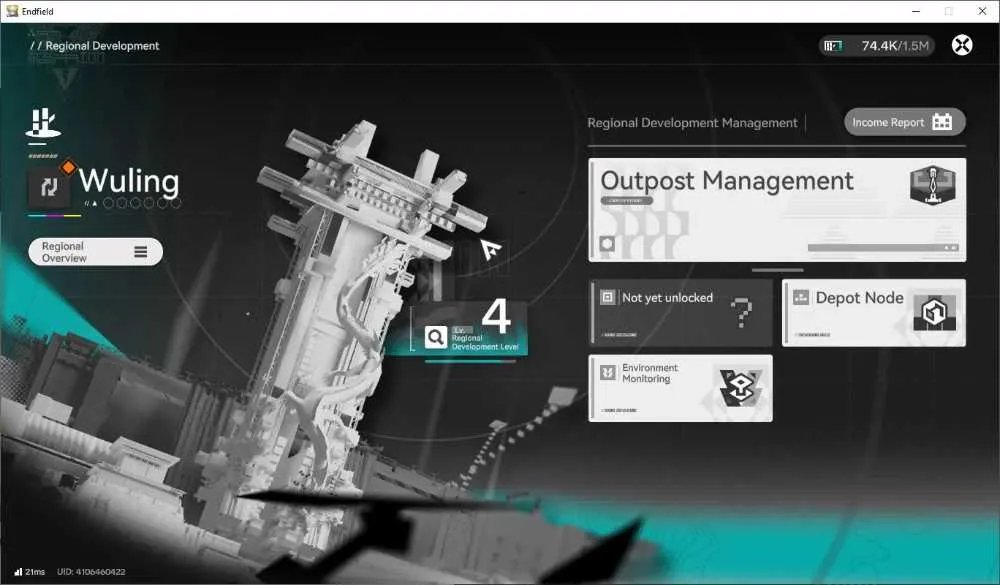The height and width of the screenshot is (585, 1000).
Task: Click the small icon left of Environment Monitoring label
Action: point(608,372)
